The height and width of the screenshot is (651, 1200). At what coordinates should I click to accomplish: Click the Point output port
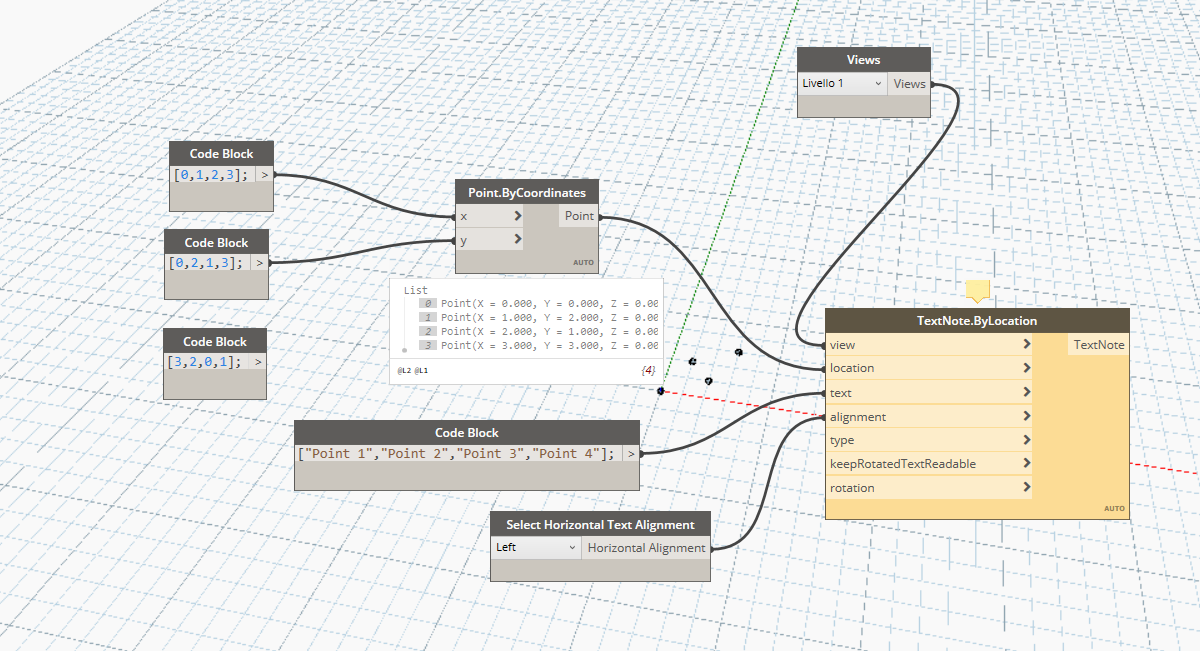click(x=578, y=216)
